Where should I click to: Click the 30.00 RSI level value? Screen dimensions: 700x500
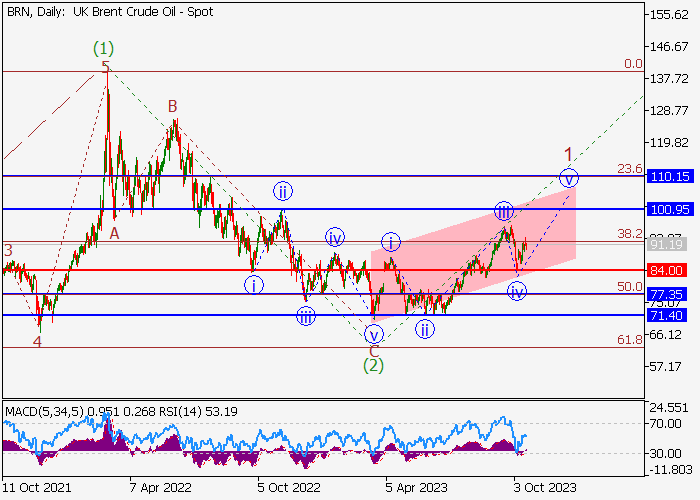pyautogui.click(x=666, y=454)
